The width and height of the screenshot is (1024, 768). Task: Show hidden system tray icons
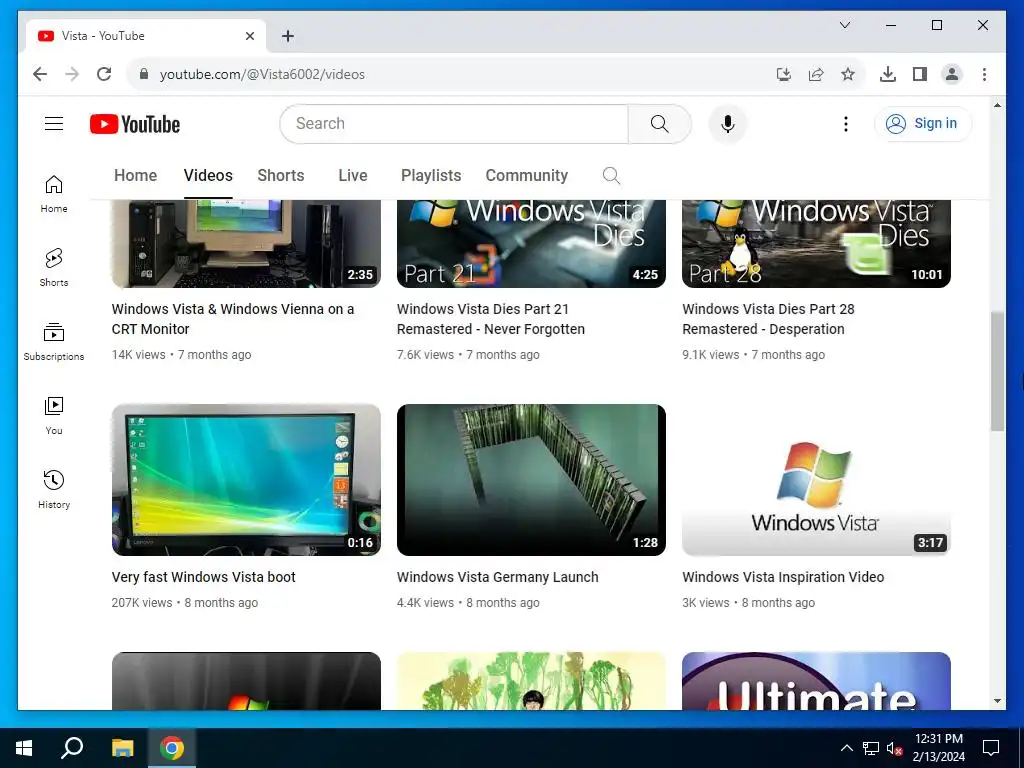click(846, 748)
